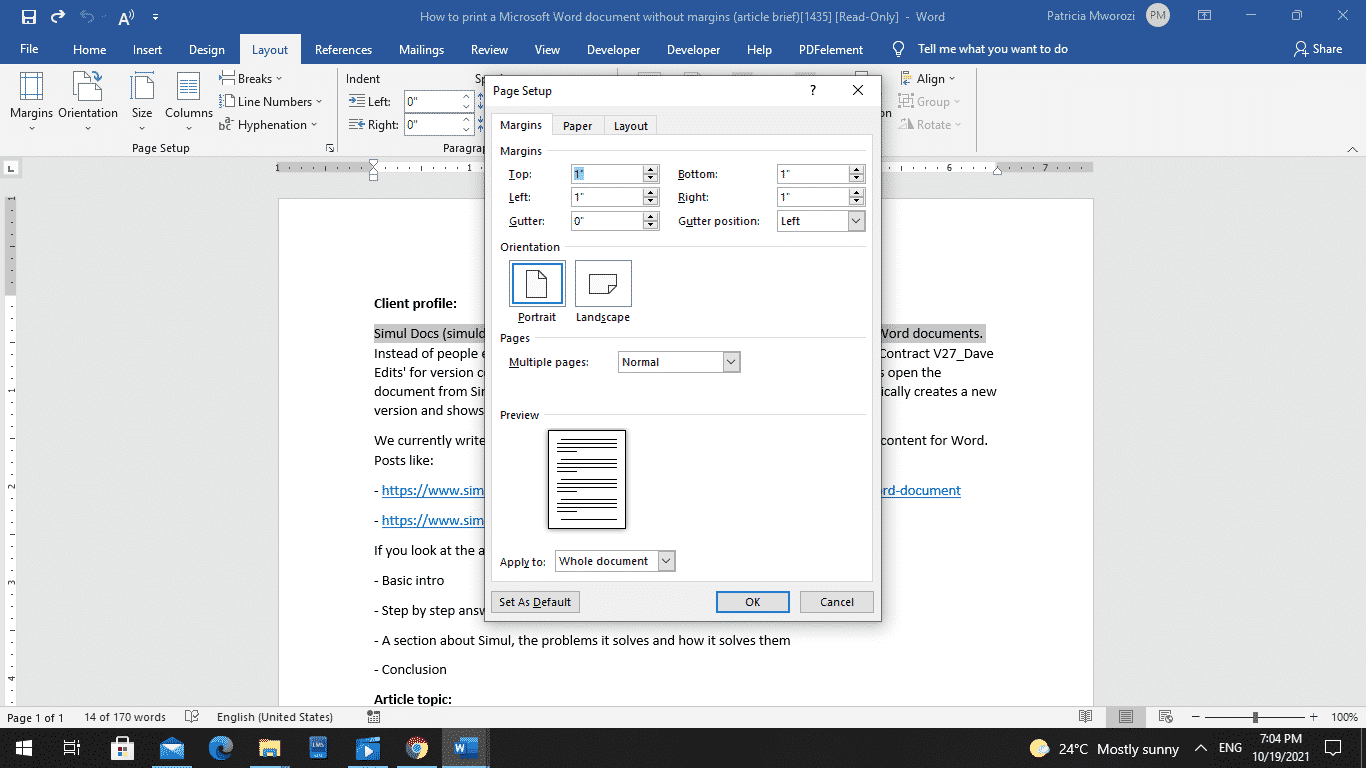Open the Multiple pages dropdown
The width and height of the screenshot is (1366, 768).
[x=729, y=361]
